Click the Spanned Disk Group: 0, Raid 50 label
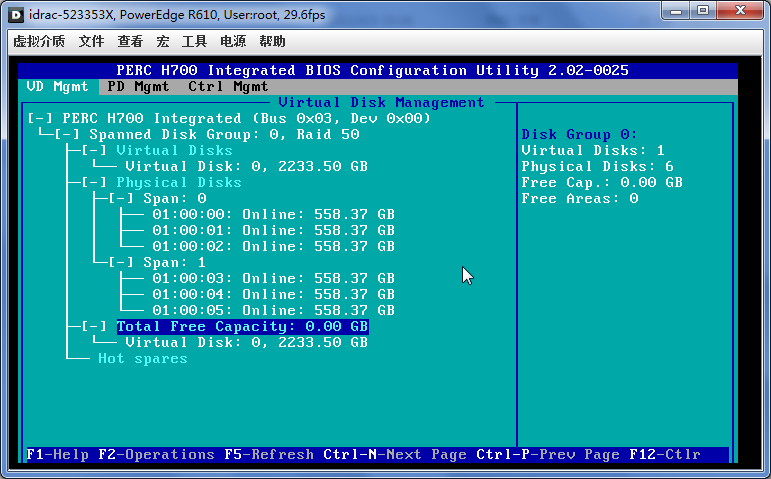This screenshot has height=479, width=771. (x=224, y=135)
